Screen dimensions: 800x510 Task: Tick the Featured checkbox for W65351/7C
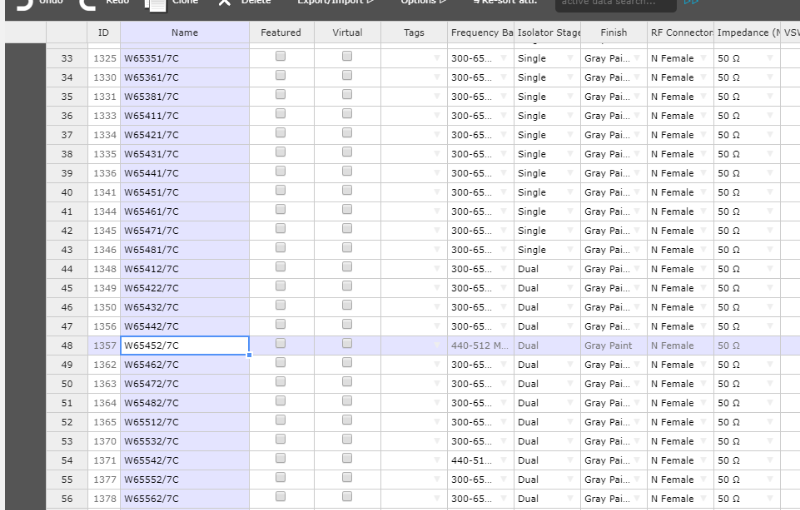click(x=281, y=58)
